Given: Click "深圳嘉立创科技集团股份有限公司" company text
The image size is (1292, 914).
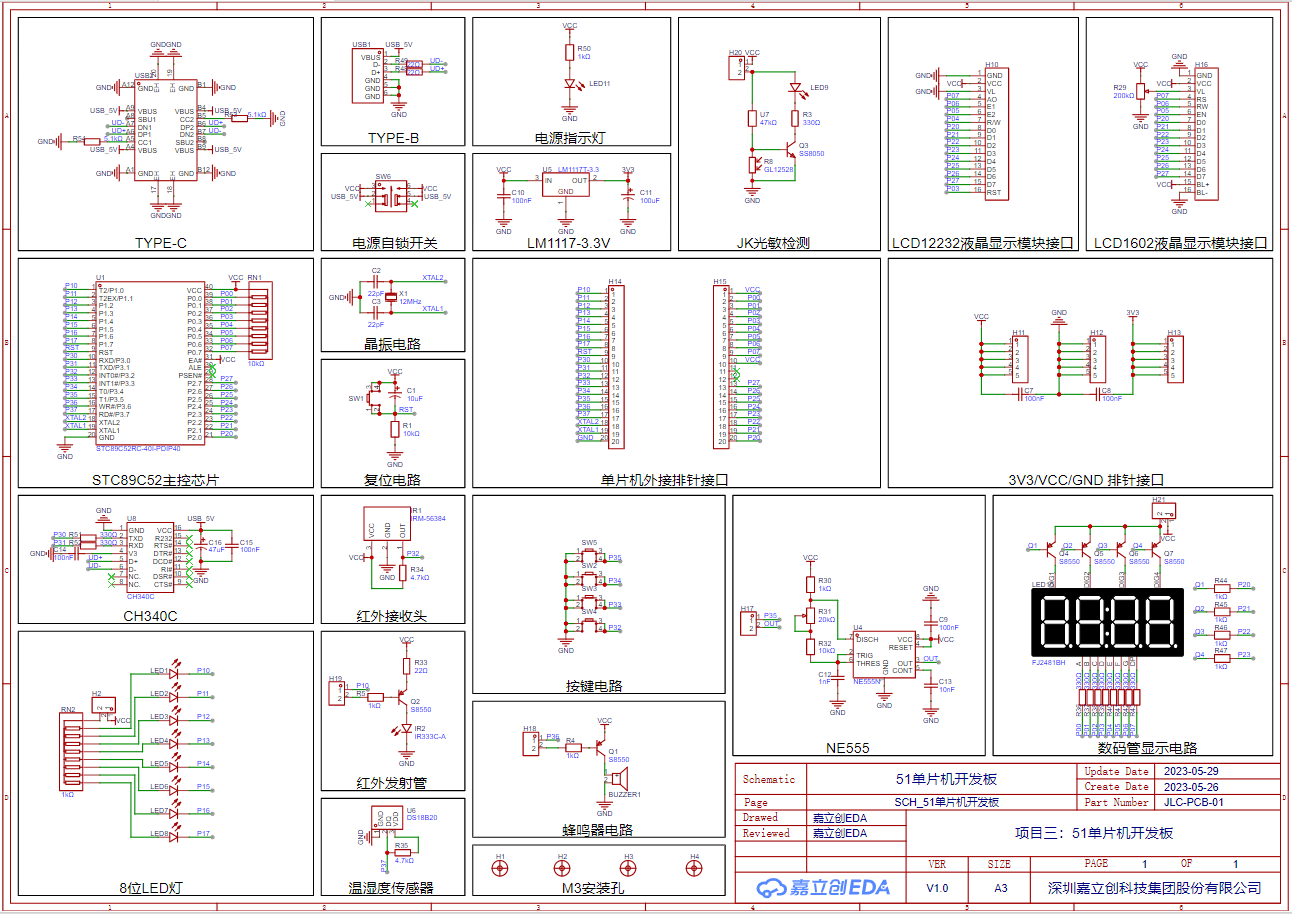Looking at the screenshot, I should pyautogui.click(x=1154, y=888).
